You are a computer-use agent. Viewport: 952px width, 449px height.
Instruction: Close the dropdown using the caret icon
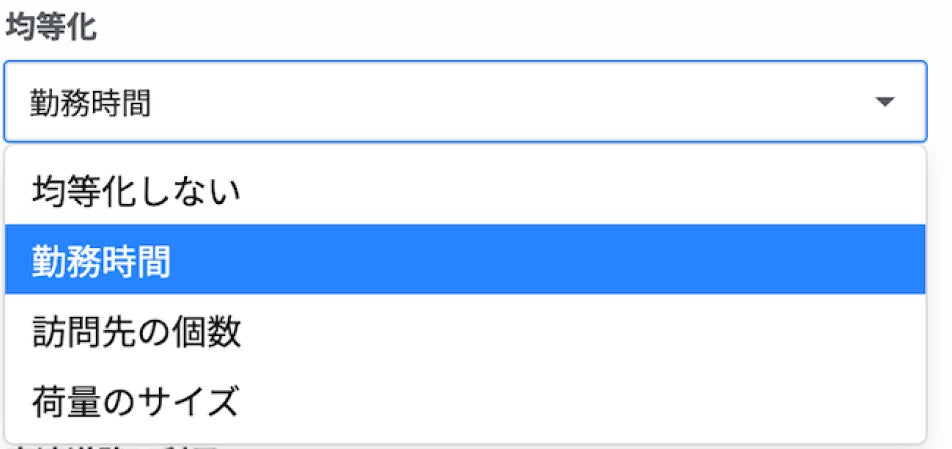[884, 102]
